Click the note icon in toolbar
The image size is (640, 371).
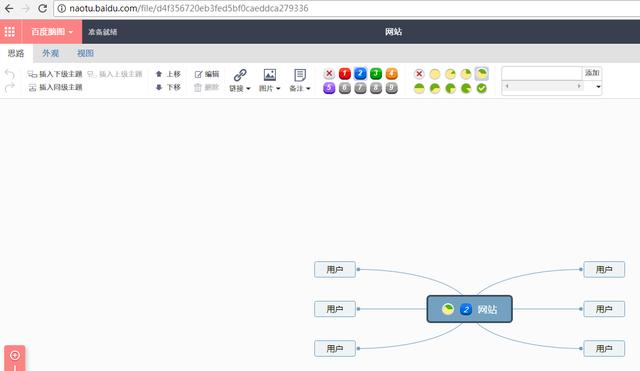[x=300, y=75]
